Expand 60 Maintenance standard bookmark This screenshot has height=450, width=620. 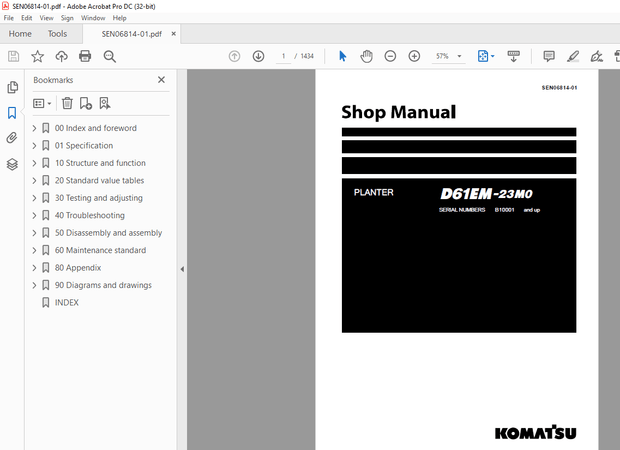[34, 250]
